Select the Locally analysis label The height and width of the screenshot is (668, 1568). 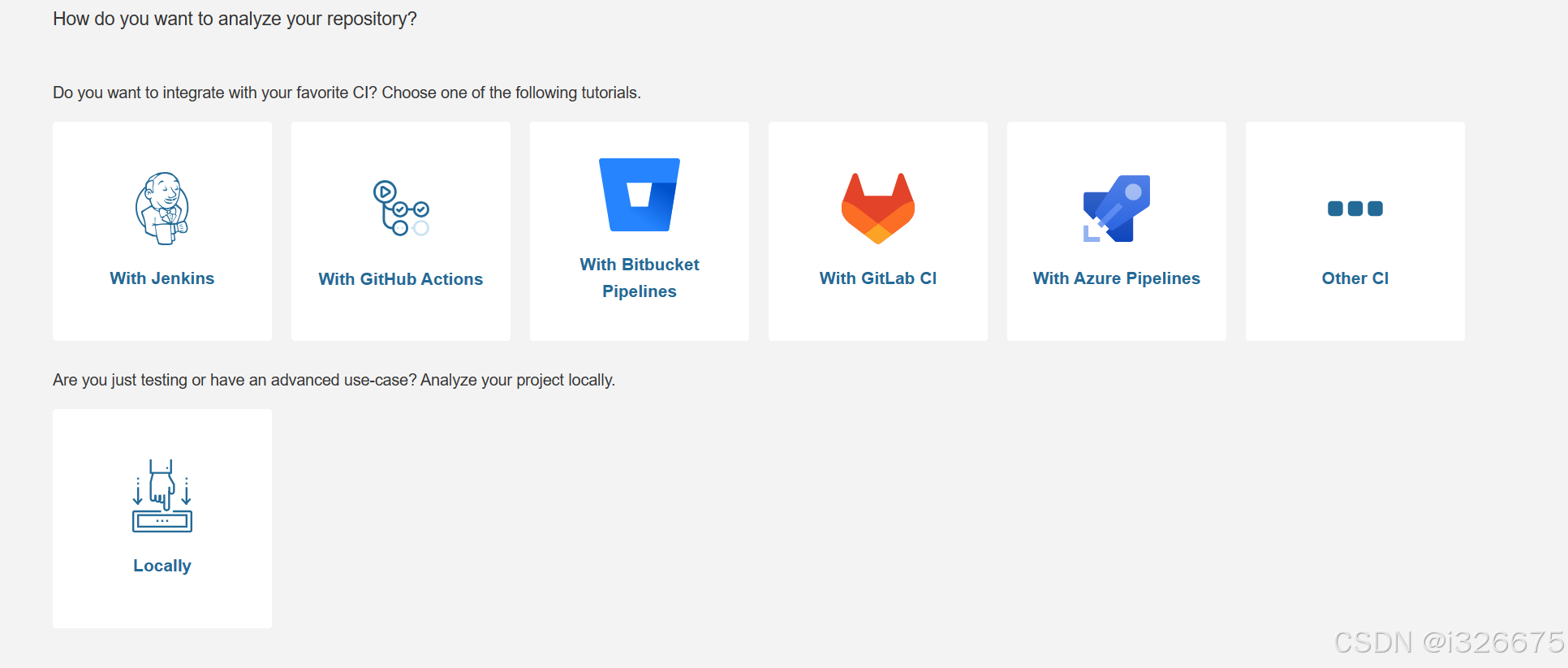point(162,566)
